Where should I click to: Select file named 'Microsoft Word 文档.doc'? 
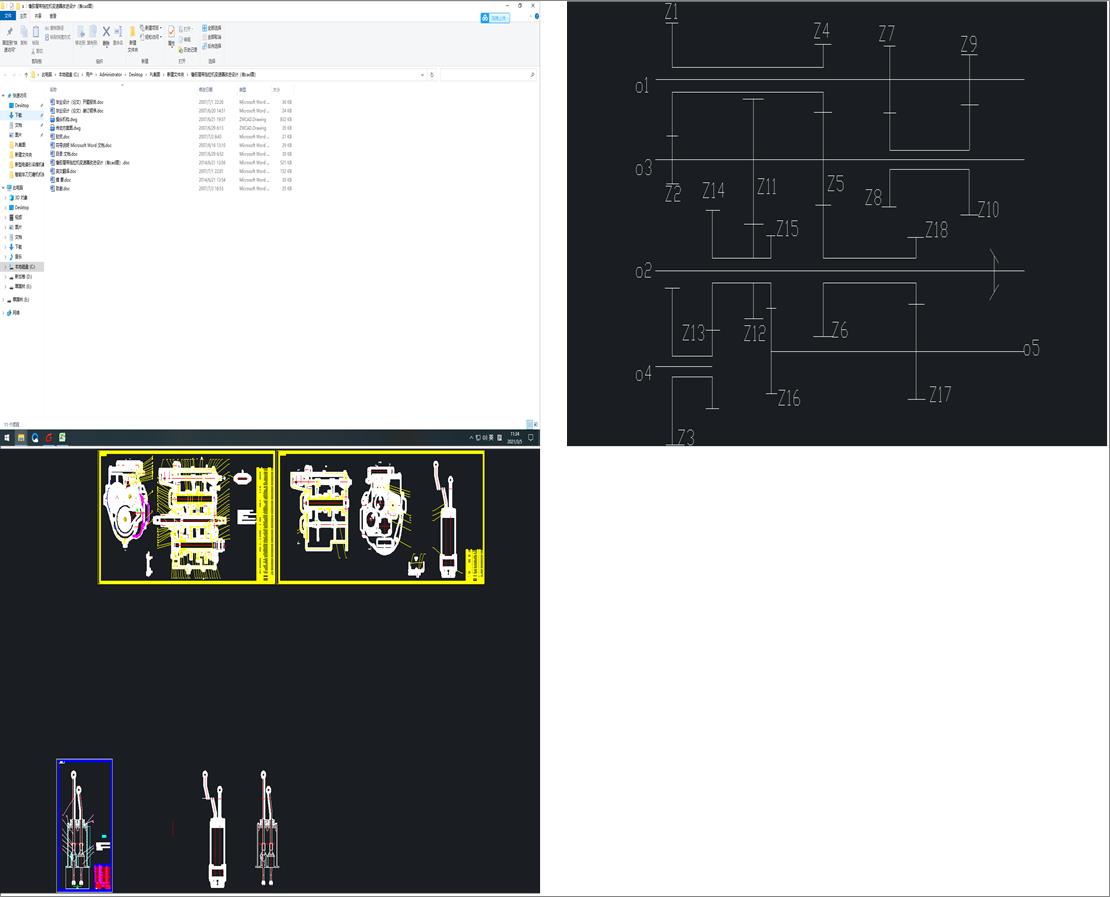click(x=81, y=145)
